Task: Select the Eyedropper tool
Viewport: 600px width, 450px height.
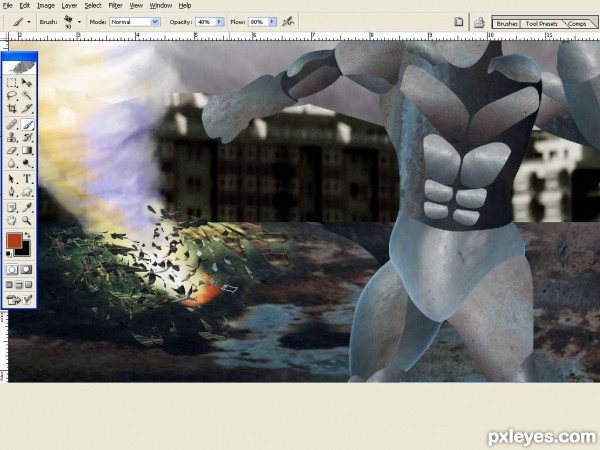Action: (26, 207)
